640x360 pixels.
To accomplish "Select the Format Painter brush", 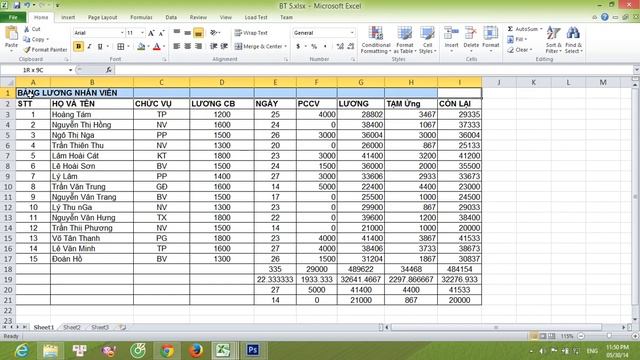I will coord(27,49).
